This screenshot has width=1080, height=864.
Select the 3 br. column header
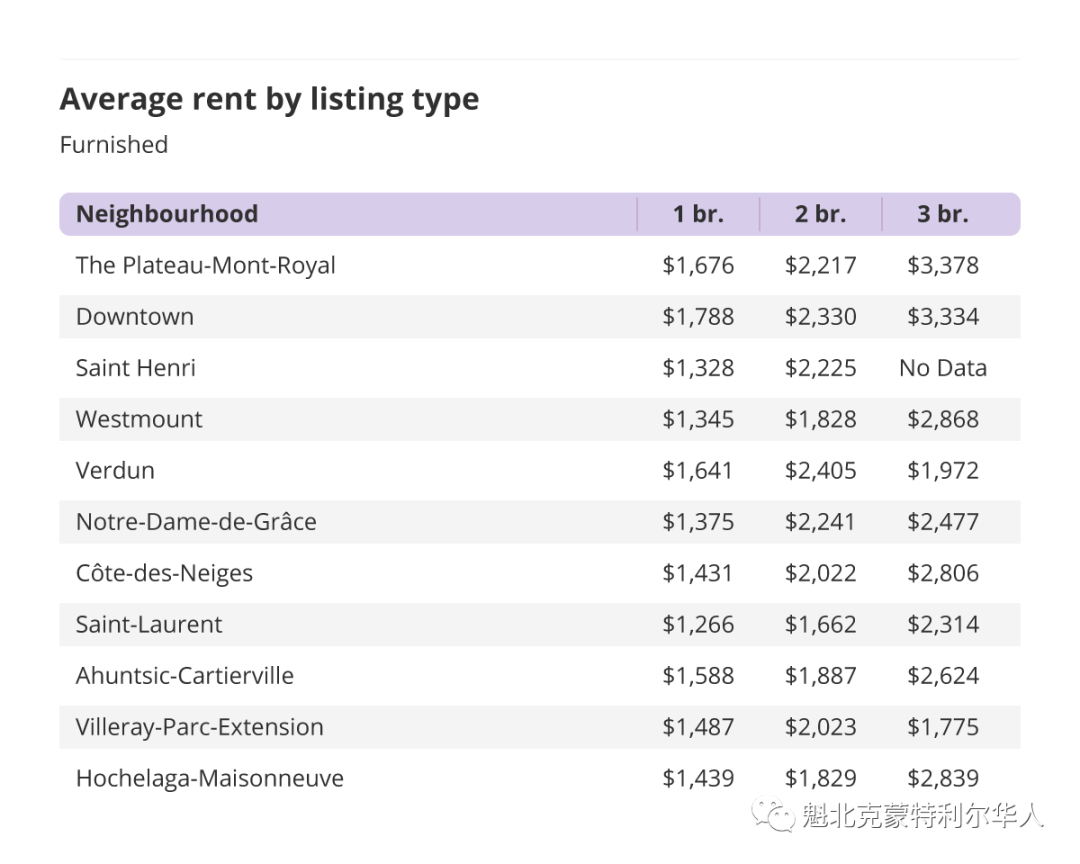[942, 214]
